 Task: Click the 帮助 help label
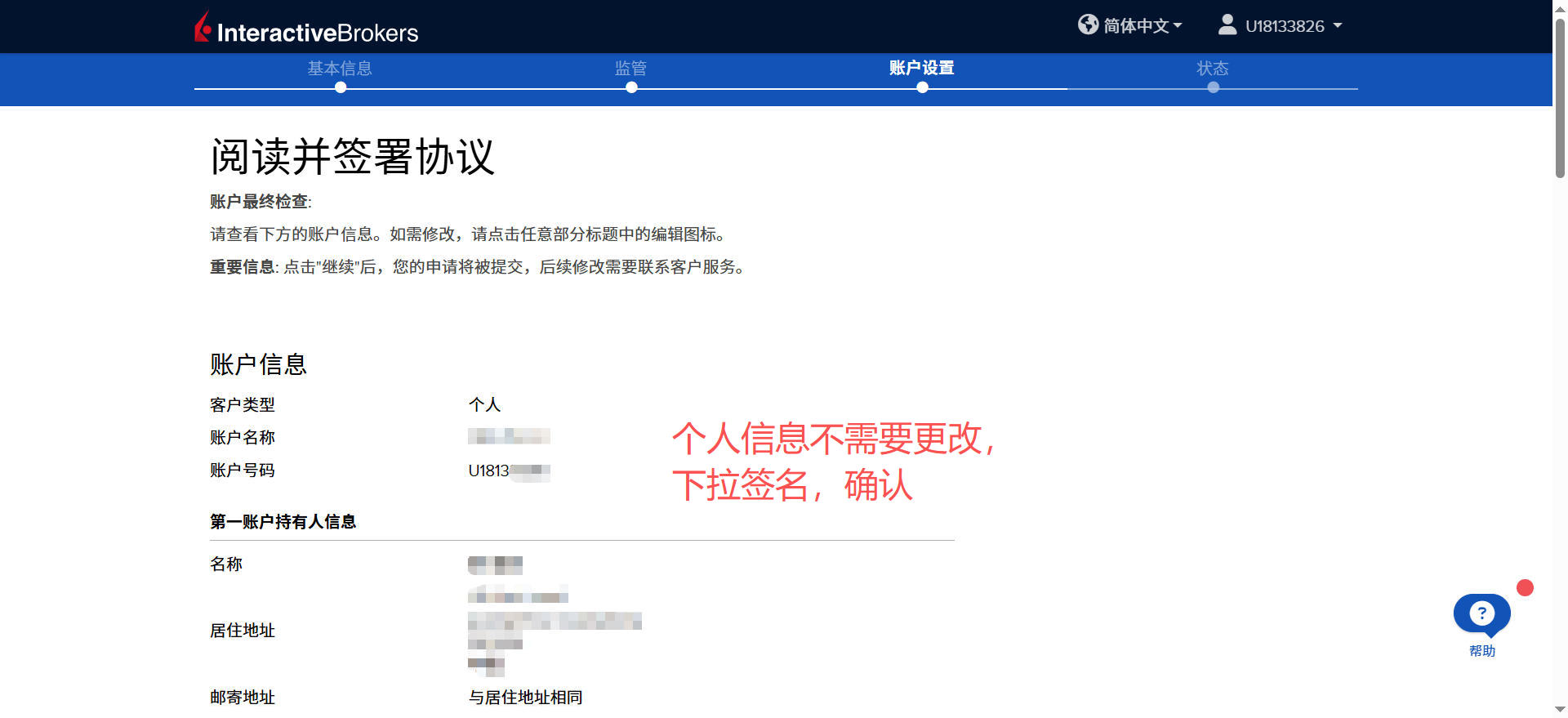click(1481, 651)
